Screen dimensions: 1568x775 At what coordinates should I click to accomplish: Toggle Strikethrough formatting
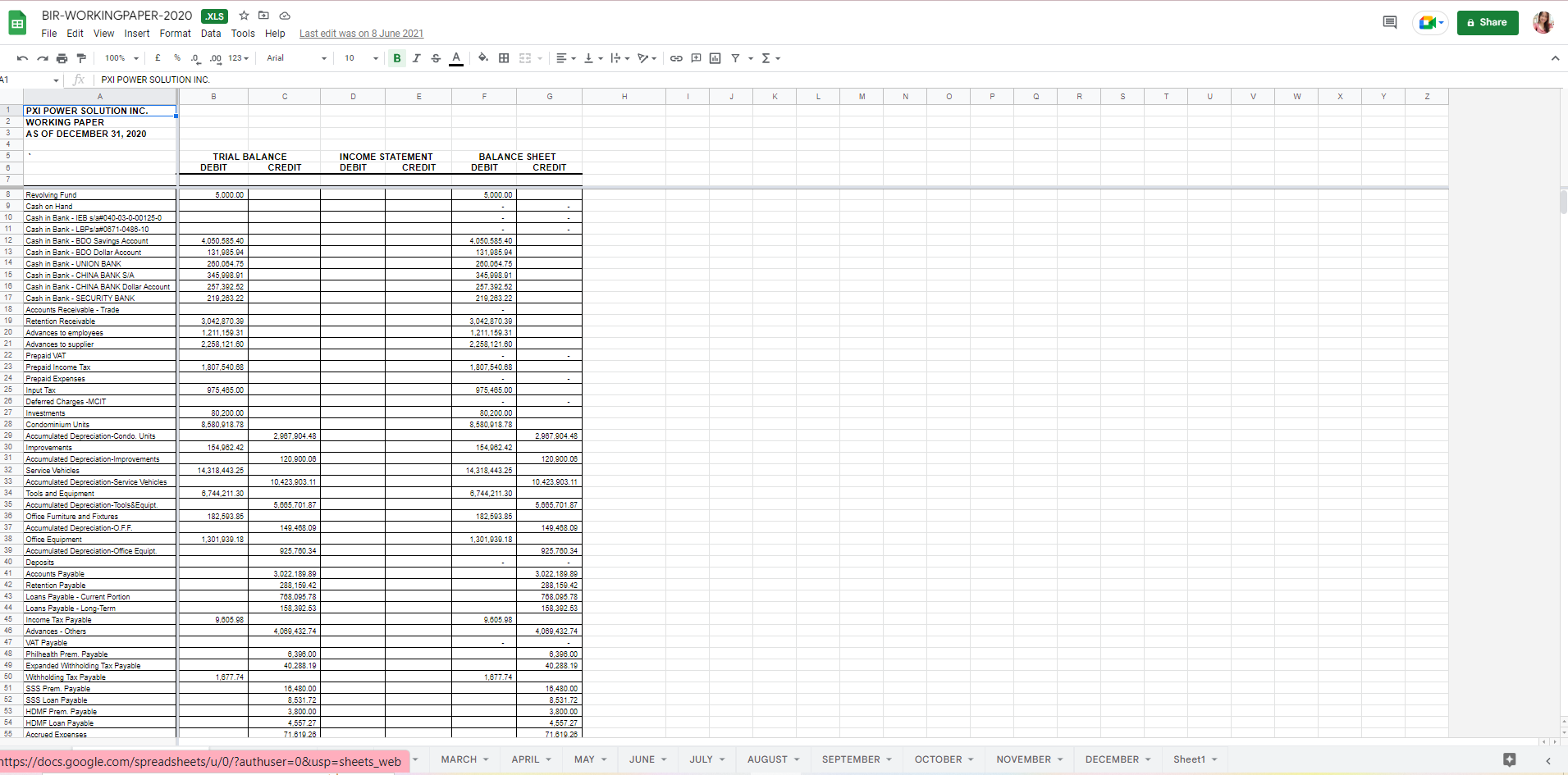point(436,58)
